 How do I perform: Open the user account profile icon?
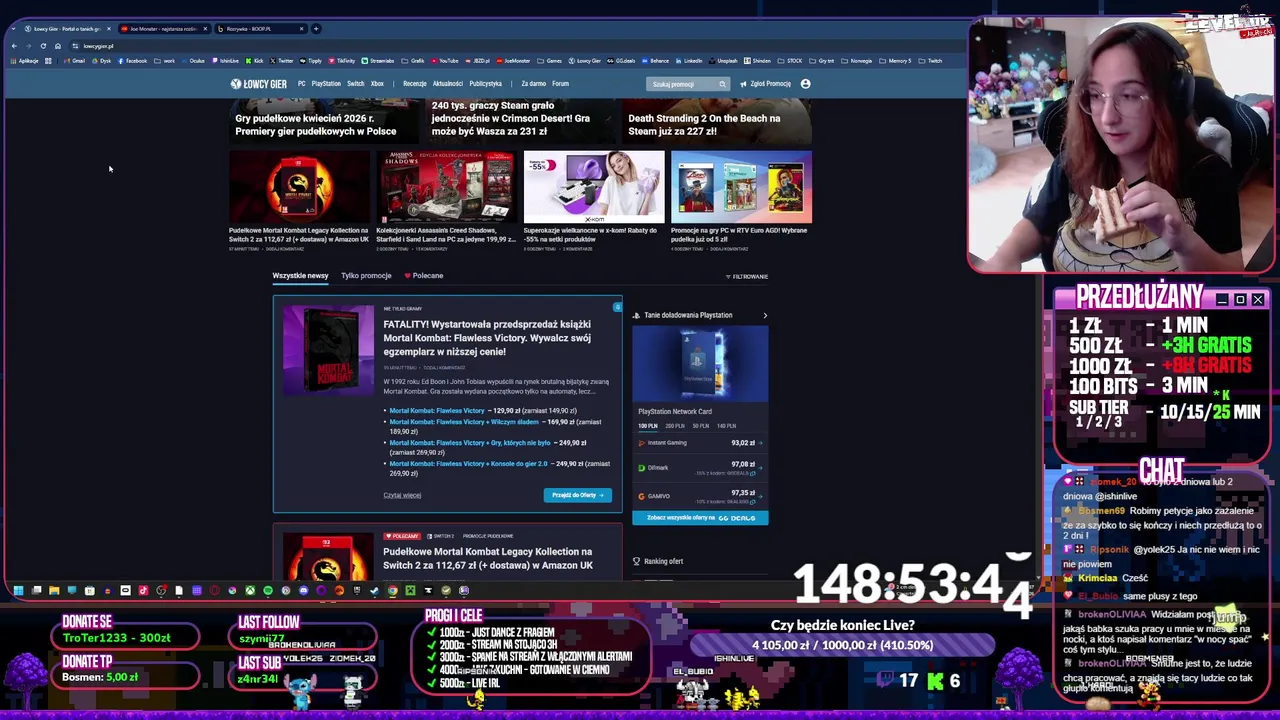click(805, 84)
